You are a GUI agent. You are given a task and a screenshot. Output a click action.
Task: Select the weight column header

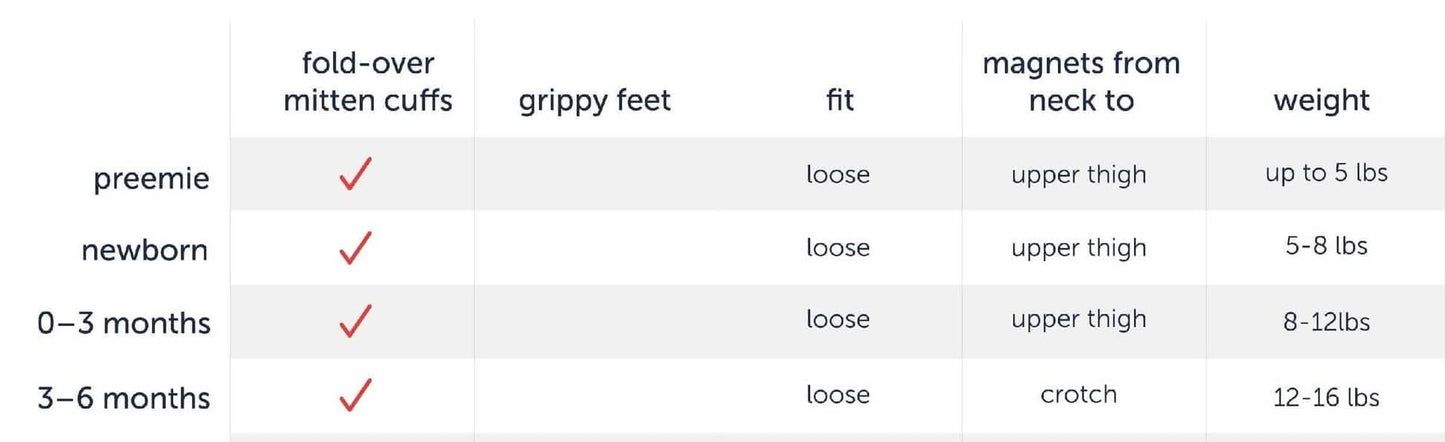pos(1321,100)
